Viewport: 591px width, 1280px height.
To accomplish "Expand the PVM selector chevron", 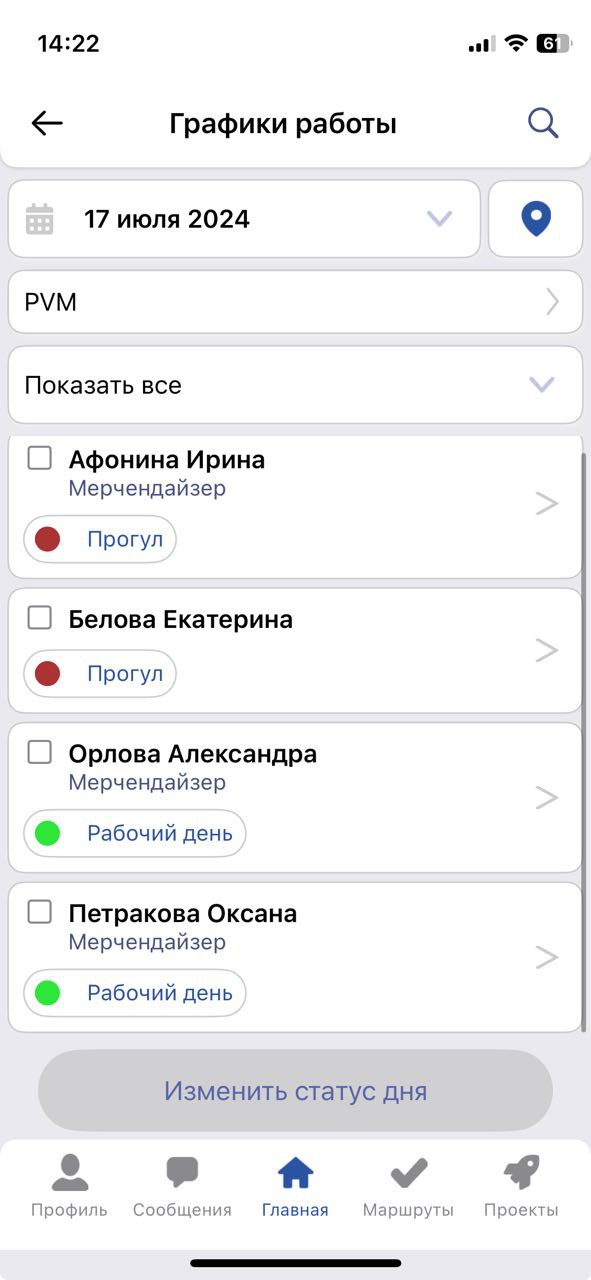I will pos(552,301).
